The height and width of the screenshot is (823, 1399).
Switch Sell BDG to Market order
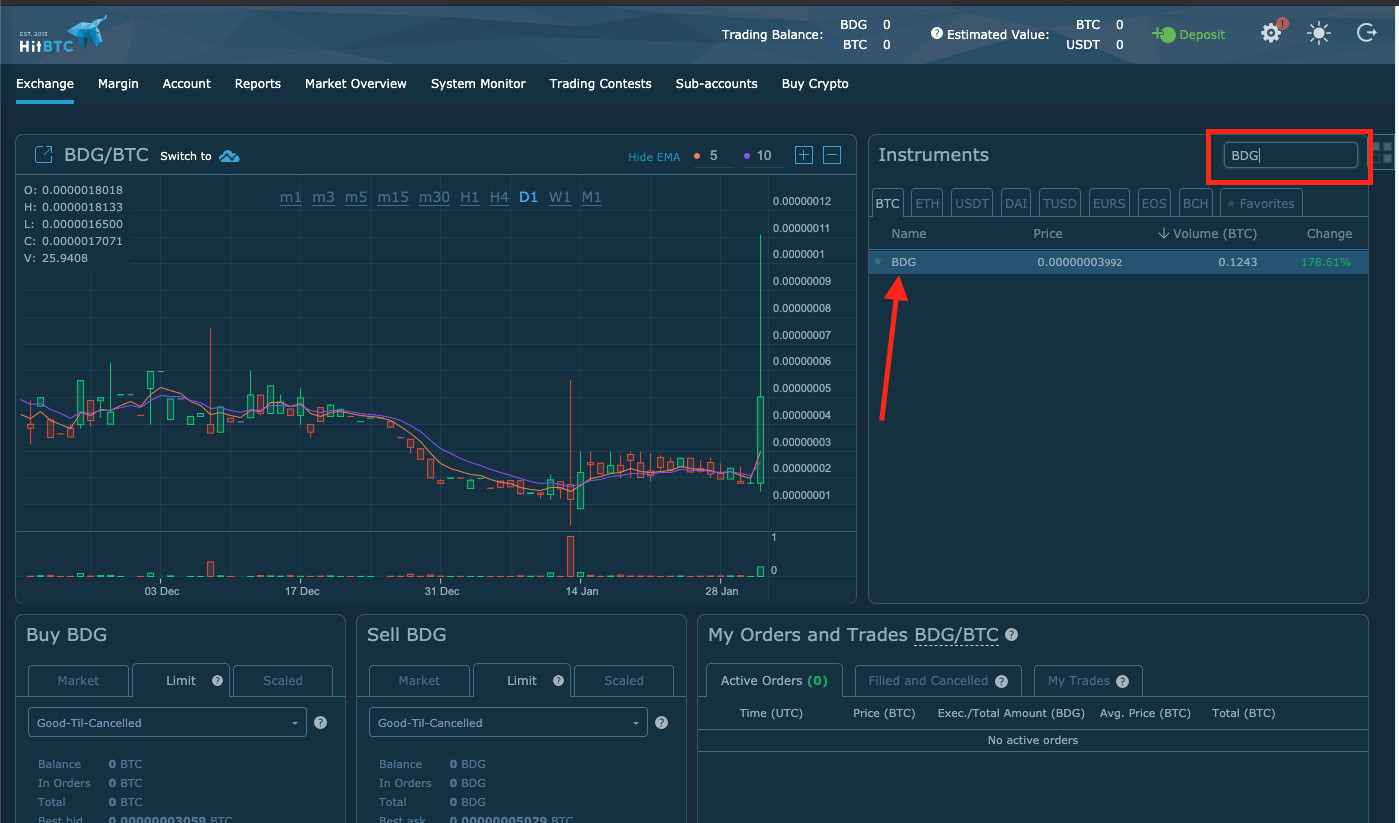tap(419, 681)
